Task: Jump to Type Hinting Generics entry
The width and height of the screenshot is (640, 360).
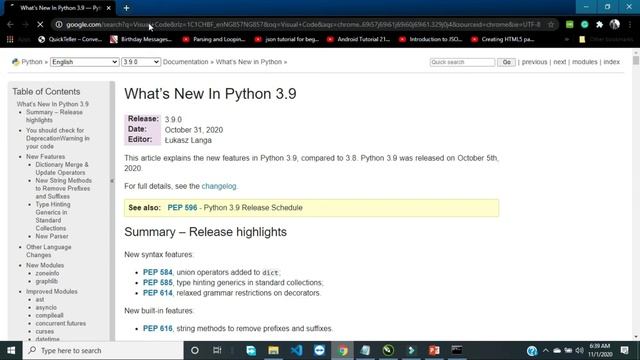Action: tap(53, 216)
